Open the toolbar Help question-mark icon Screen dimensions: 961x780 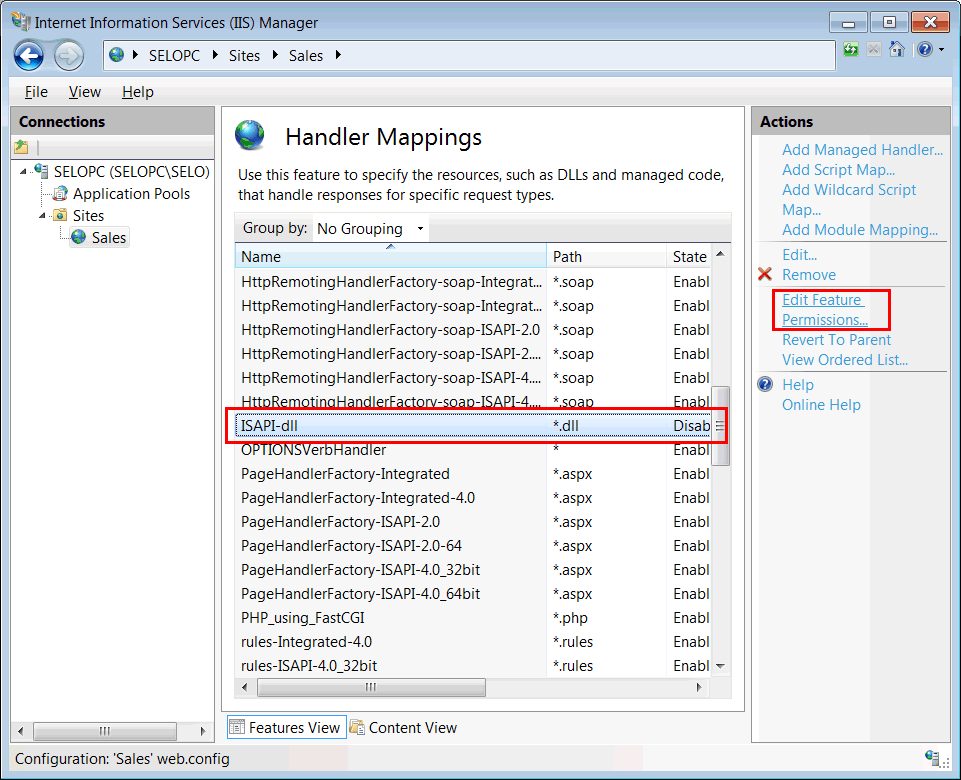pos(925,49)
